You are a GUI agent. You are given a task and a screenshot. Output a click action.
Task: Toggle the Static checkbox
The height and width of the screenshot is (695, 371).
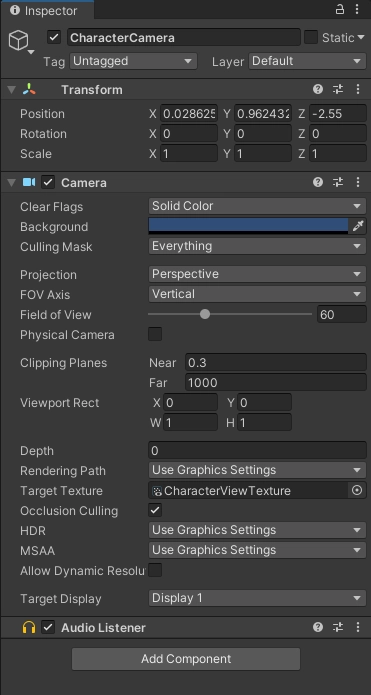pos(311,38)
